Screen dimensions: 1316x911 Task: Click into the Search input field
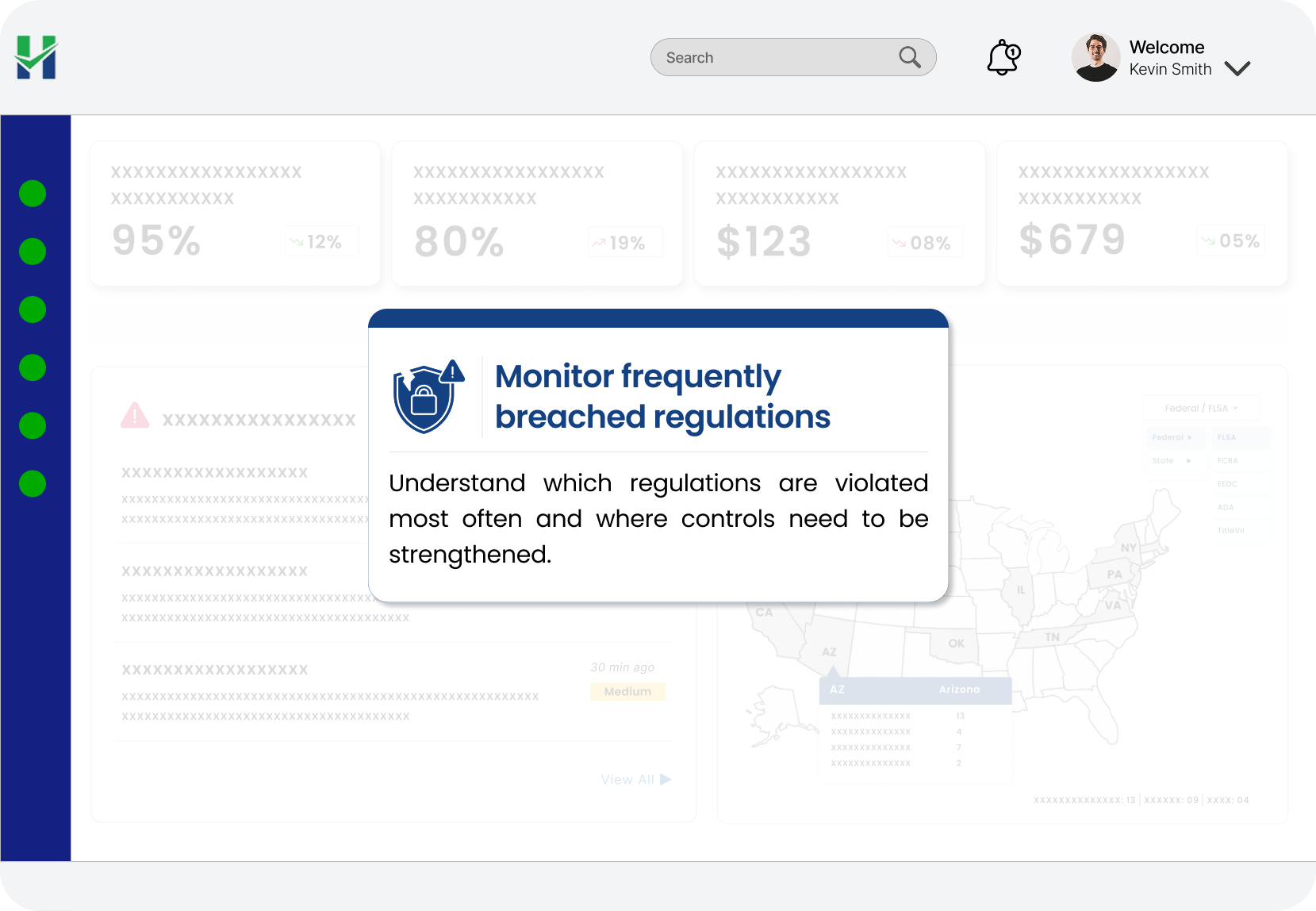tap(777, 58)
